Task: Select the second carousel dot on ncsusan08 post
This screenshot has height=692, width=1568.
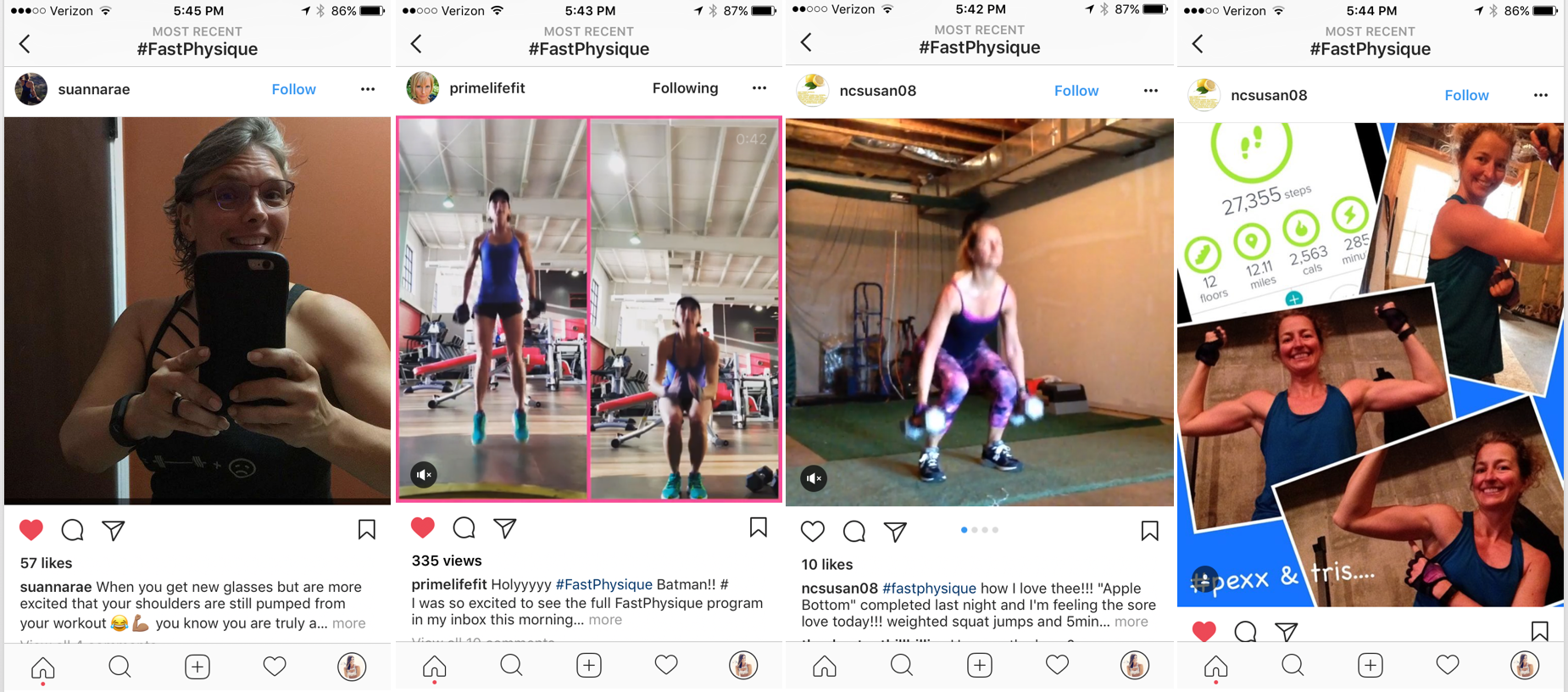Action: point(975,530)
